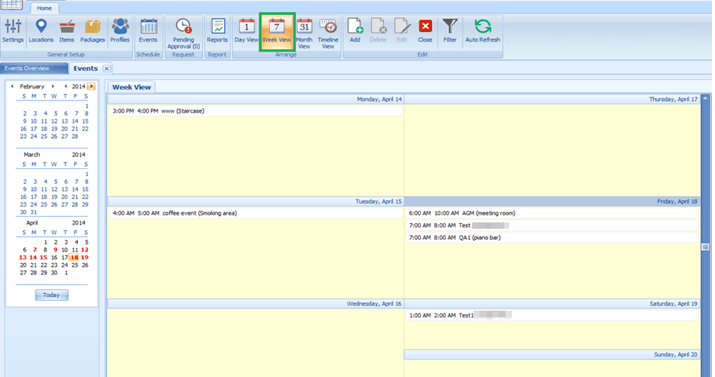
Task: Open the Settings ribbon icon
Action: (13, 31)
